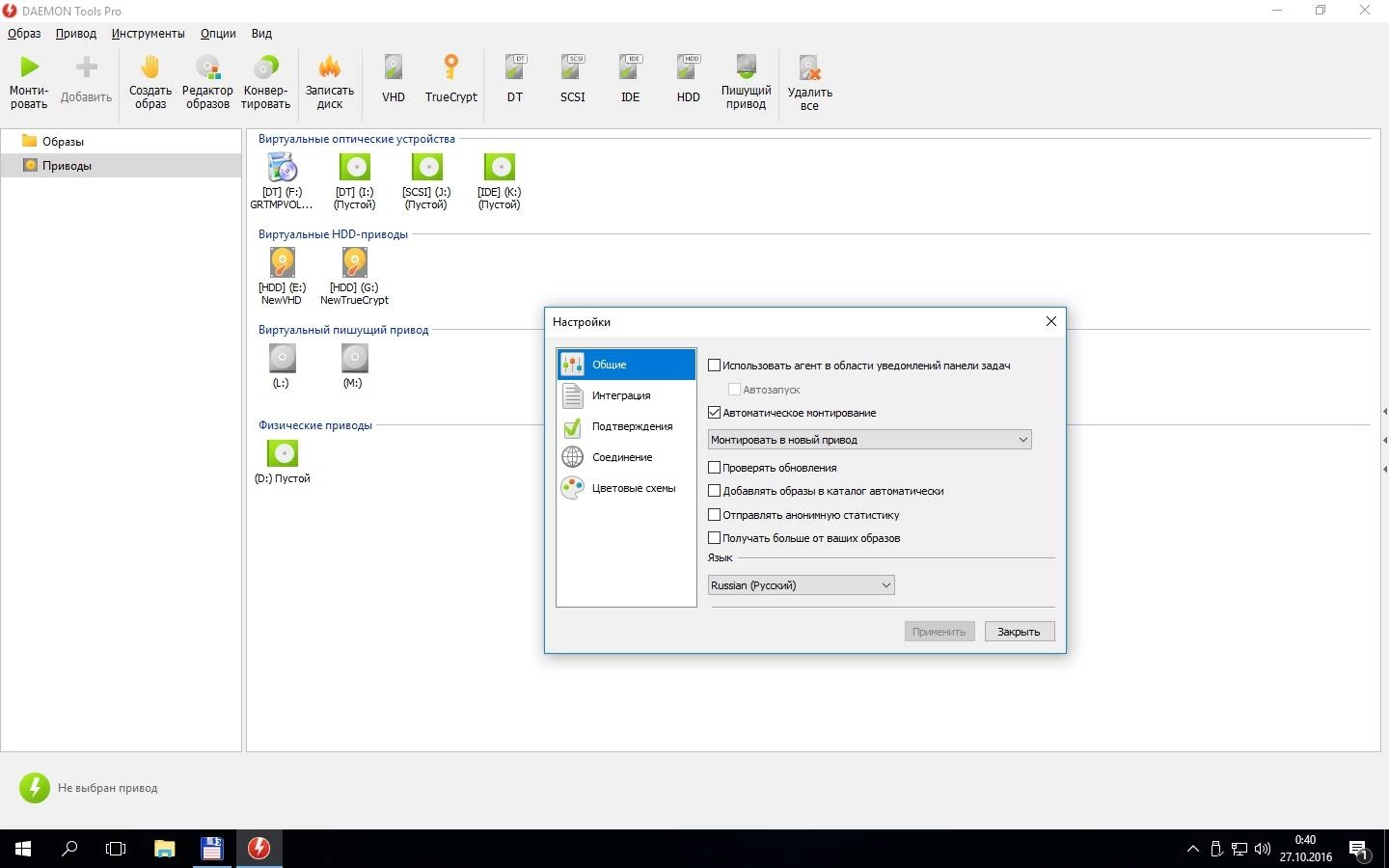Viewport: 1389px width, 868px height.
Task: Open File Explorer from the taskbar
Action: (x=165, y=849)
